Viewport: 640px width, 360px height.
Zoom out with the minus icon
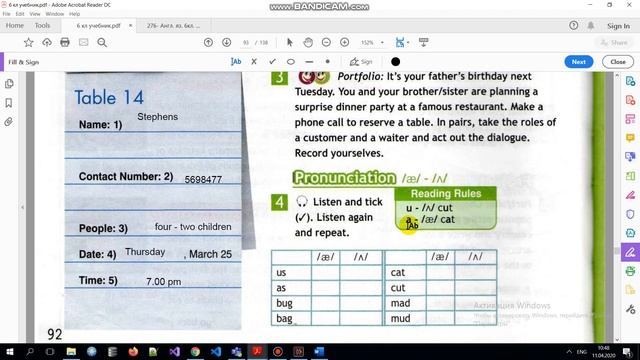click(326, 42)
